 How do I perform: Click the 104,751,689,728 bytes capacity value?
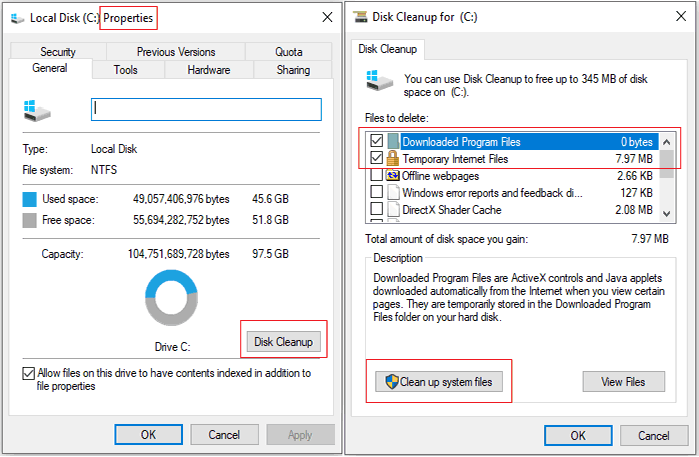coord(178,254)
